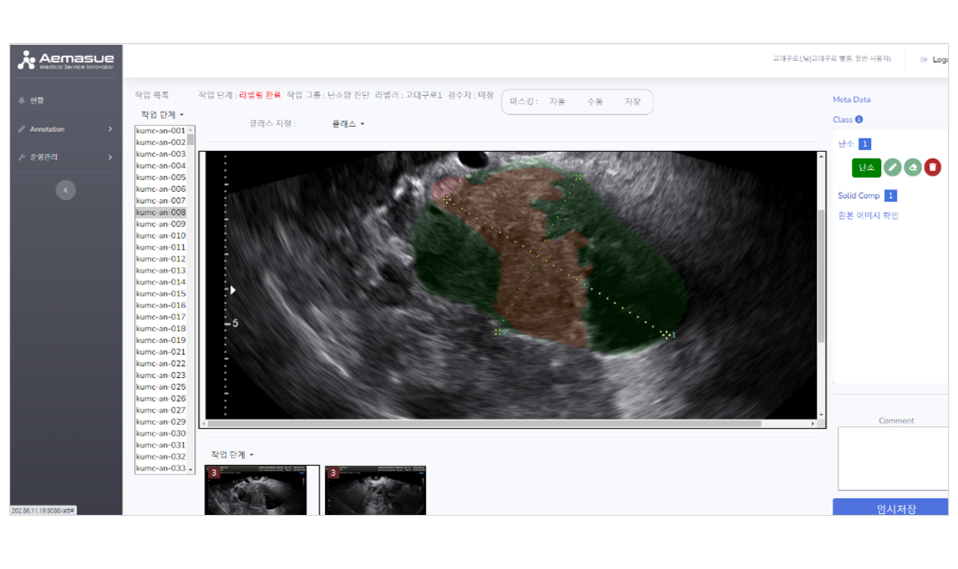Click the pencil edit icon for 난소
Image resolution: width=958 pixels, height=569 pixels.
tap(892, 167)
